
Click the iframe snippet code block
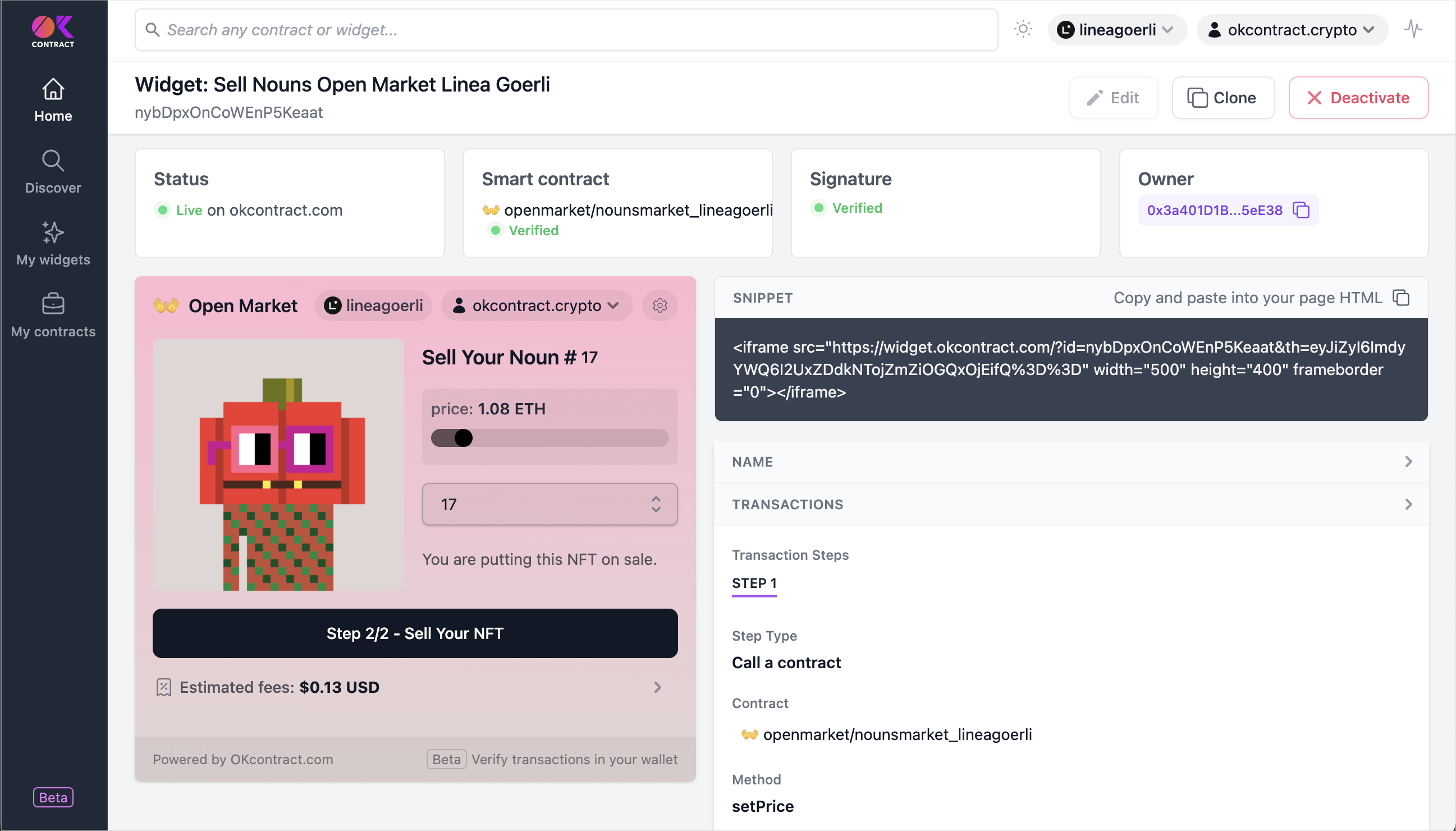pyautogui.click(x=1071, y=369)
